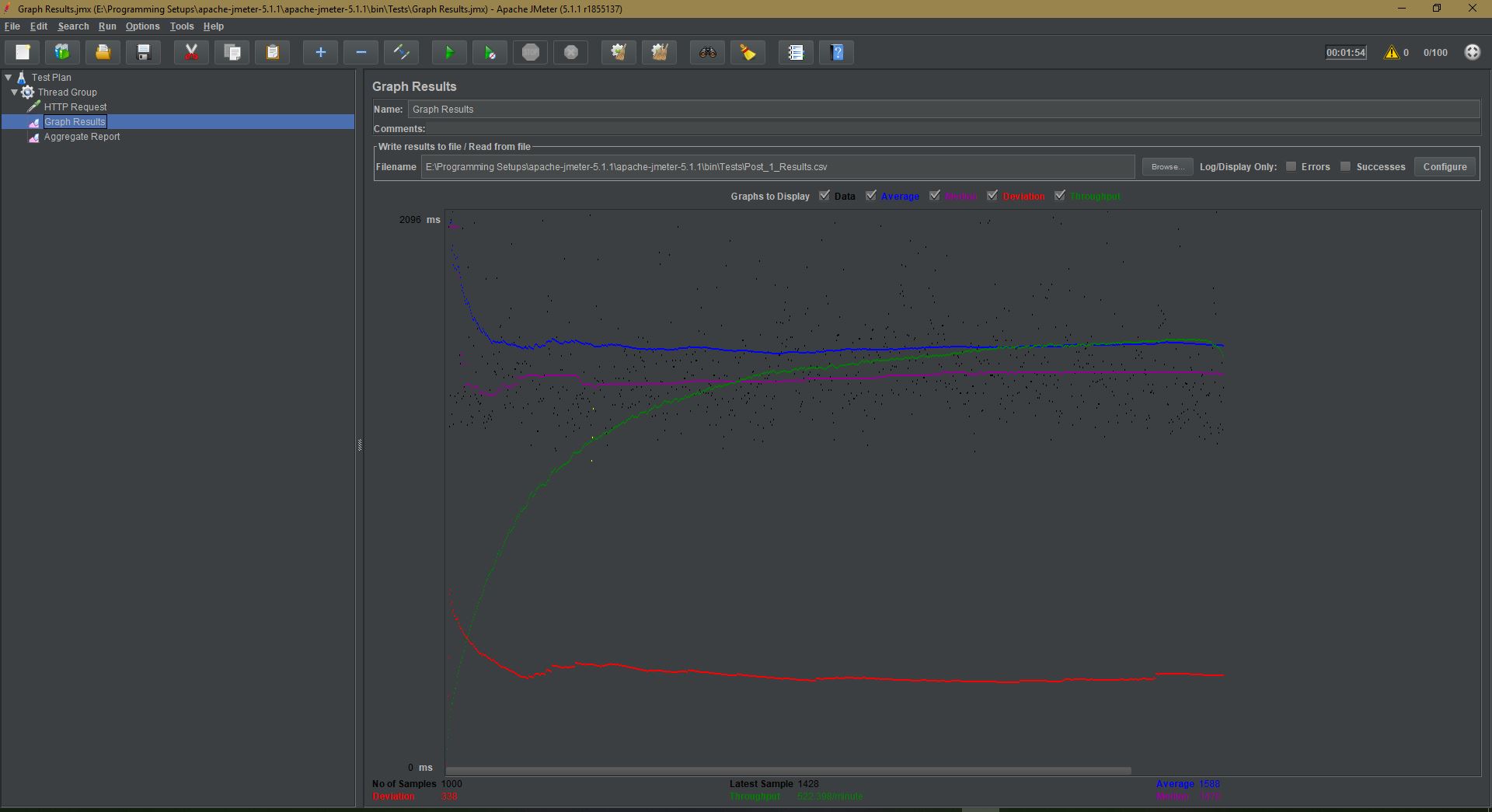The image size is (1492, 812).
Task: Click the elapsed time 00:01:54 display
Action: [x=1346, y=53]
